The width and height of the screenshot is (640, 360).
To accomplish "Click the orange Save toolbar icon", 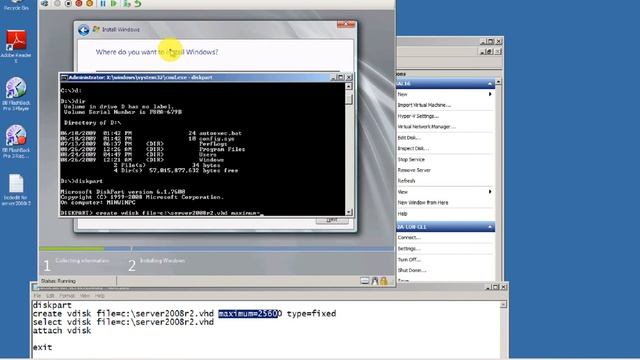I will tap(89, 3).
